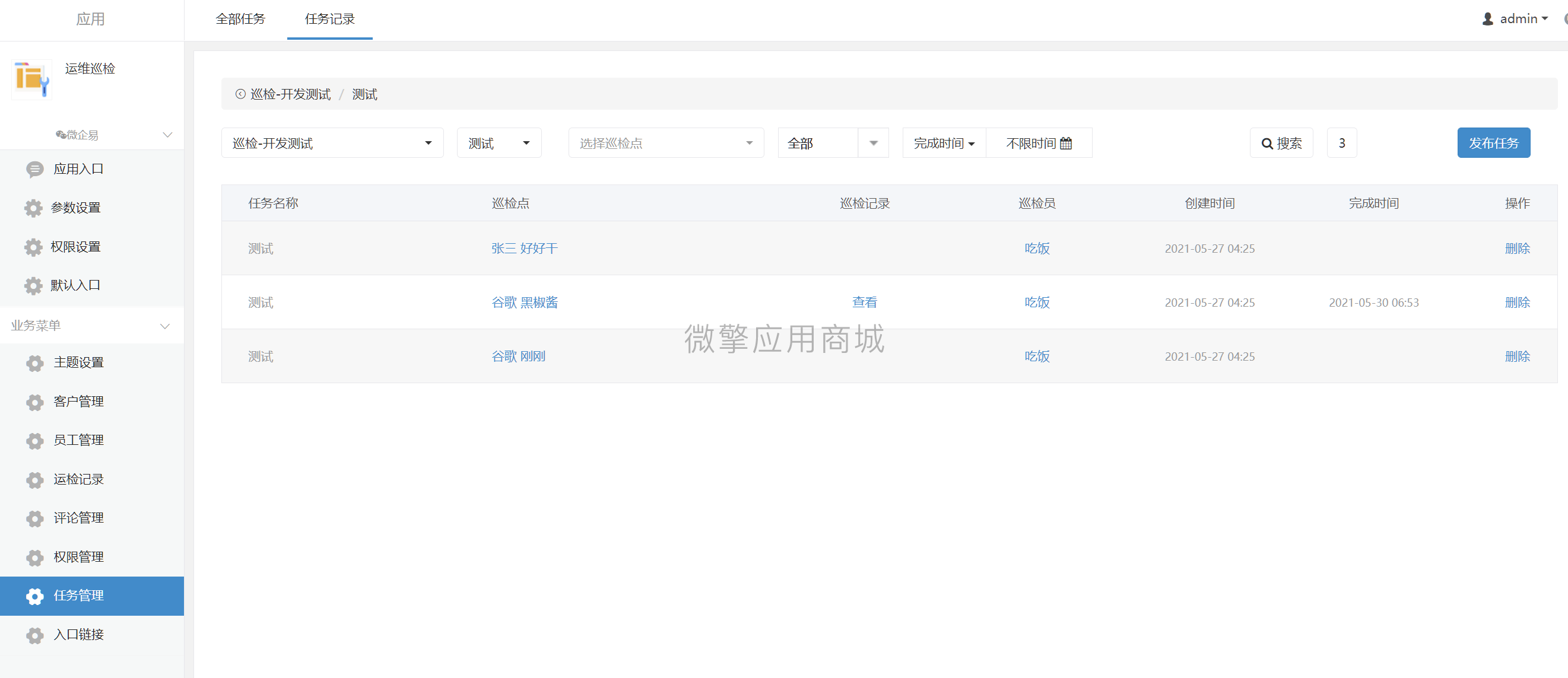Open the 测试 task dropdown
1568x678 pixels.
click(499, 143)
